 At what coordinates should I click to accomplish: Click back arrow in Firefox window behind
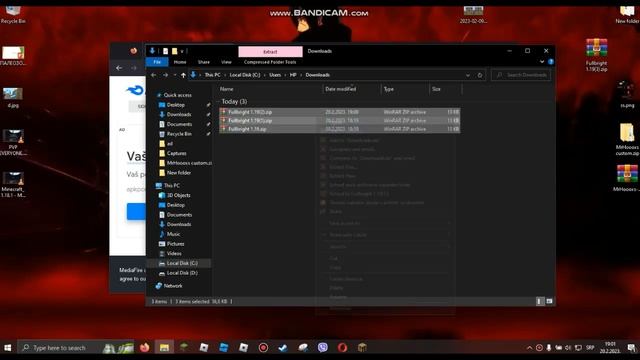[x=119, y=68]
